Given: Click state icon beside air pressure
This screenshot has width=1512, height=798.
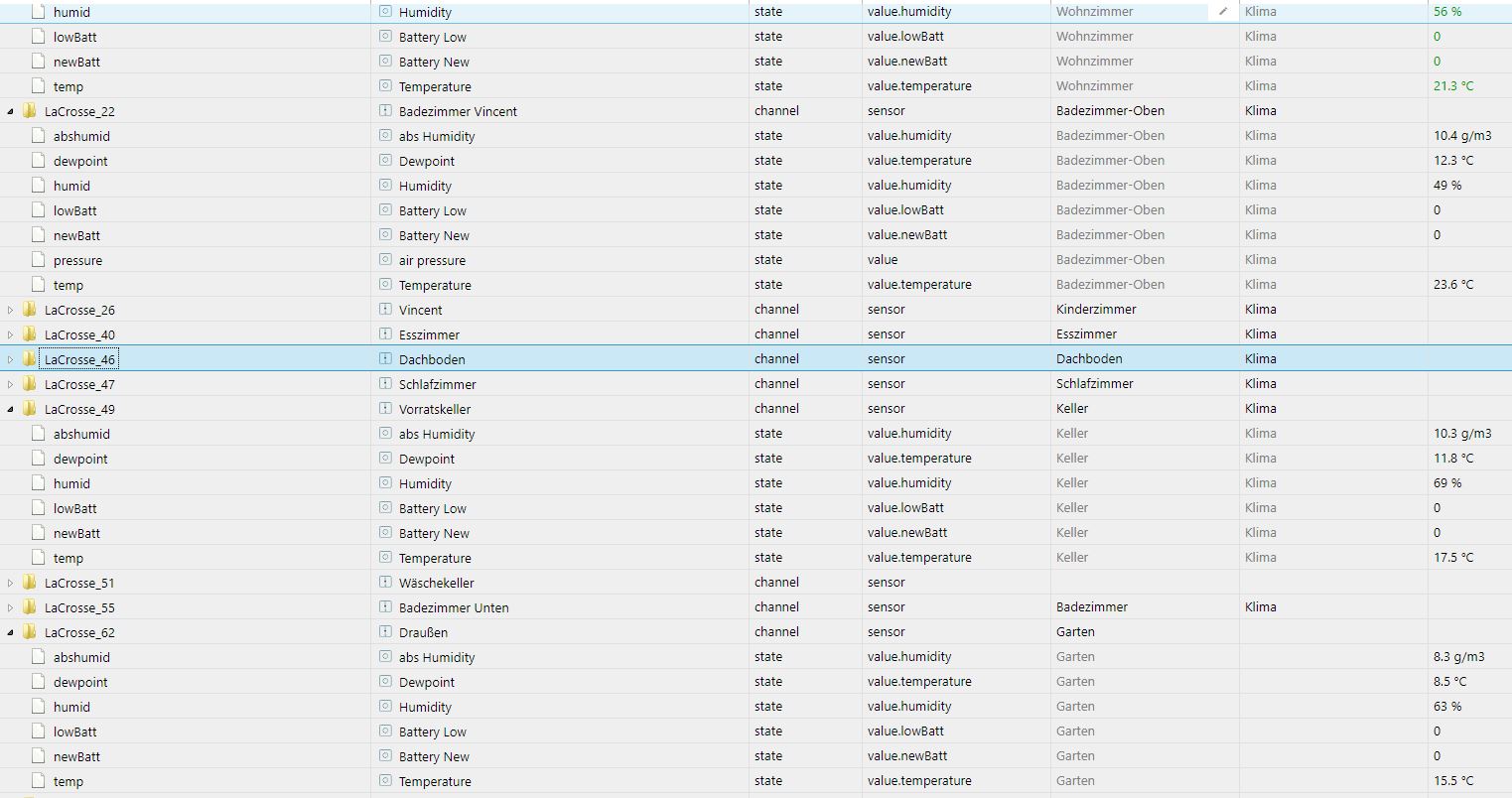Looking at the screenshot, I should [x=386, y=259].
